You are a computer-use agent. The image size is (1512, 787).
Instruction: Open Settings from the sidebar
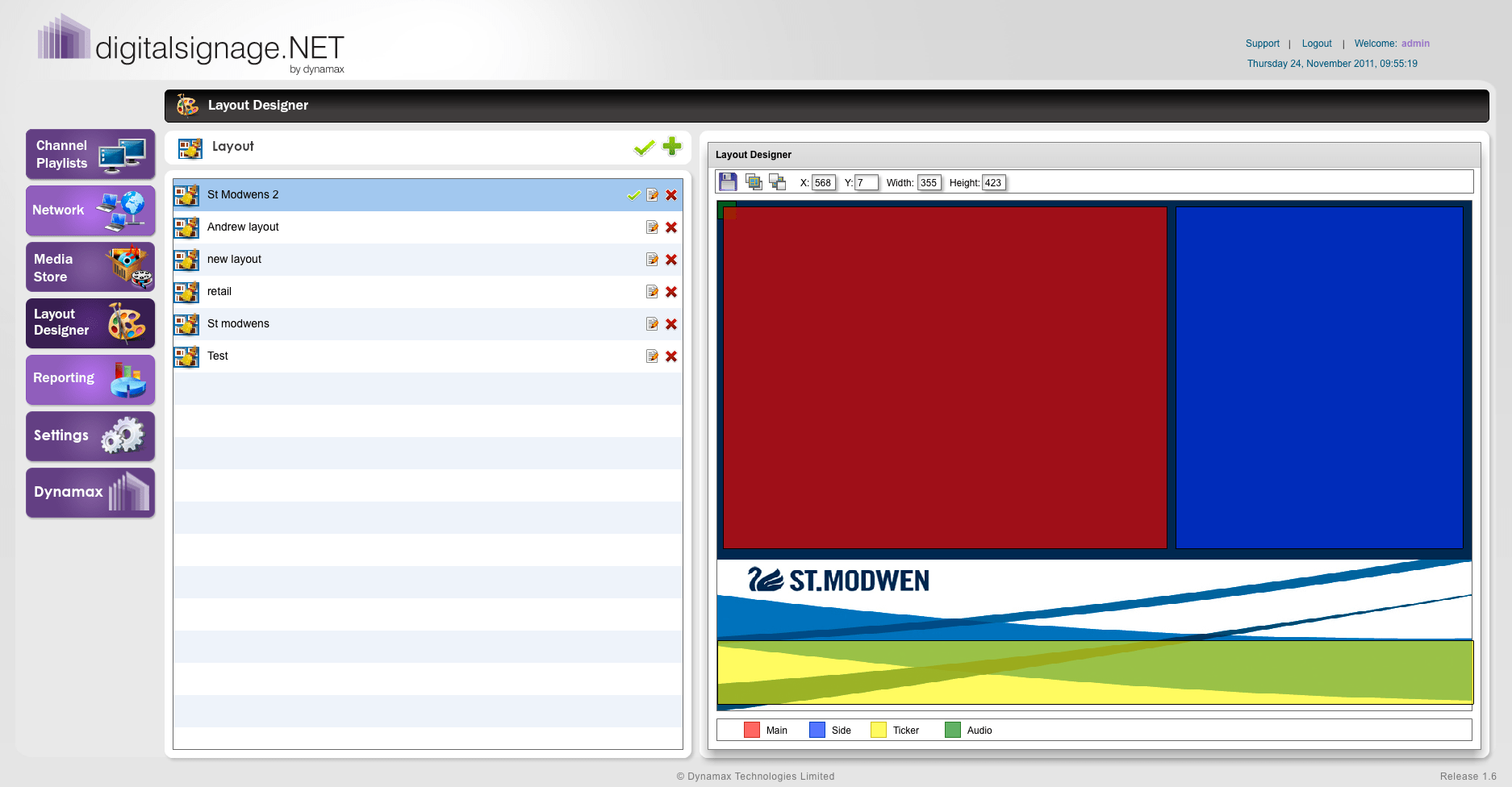90,436
